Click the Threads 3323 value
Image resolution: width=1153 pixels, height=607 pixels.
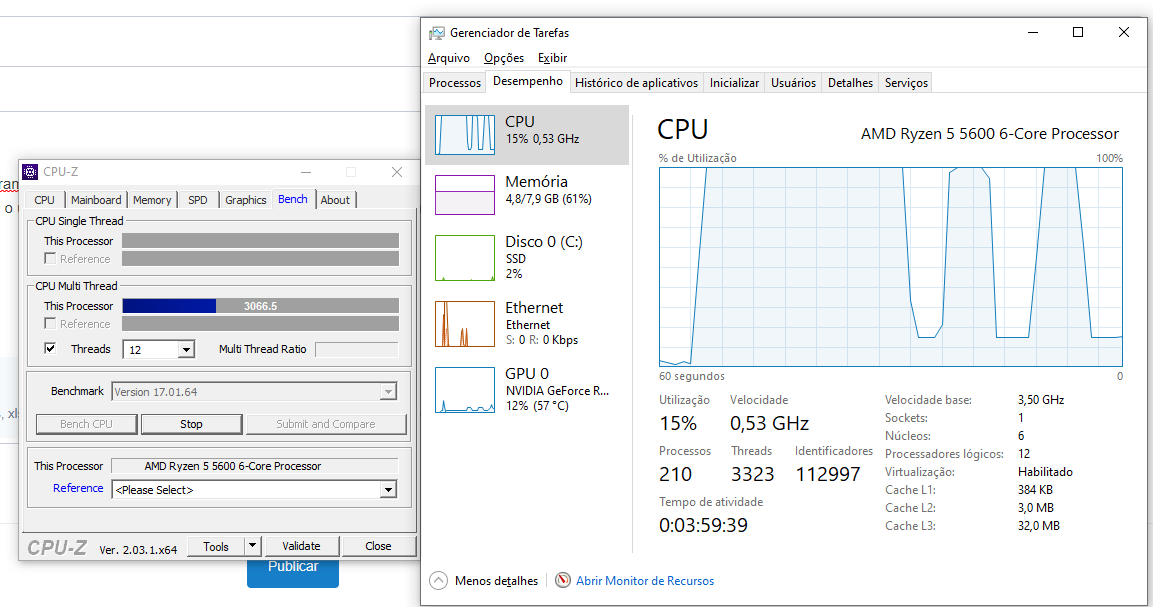coord(752,475)
